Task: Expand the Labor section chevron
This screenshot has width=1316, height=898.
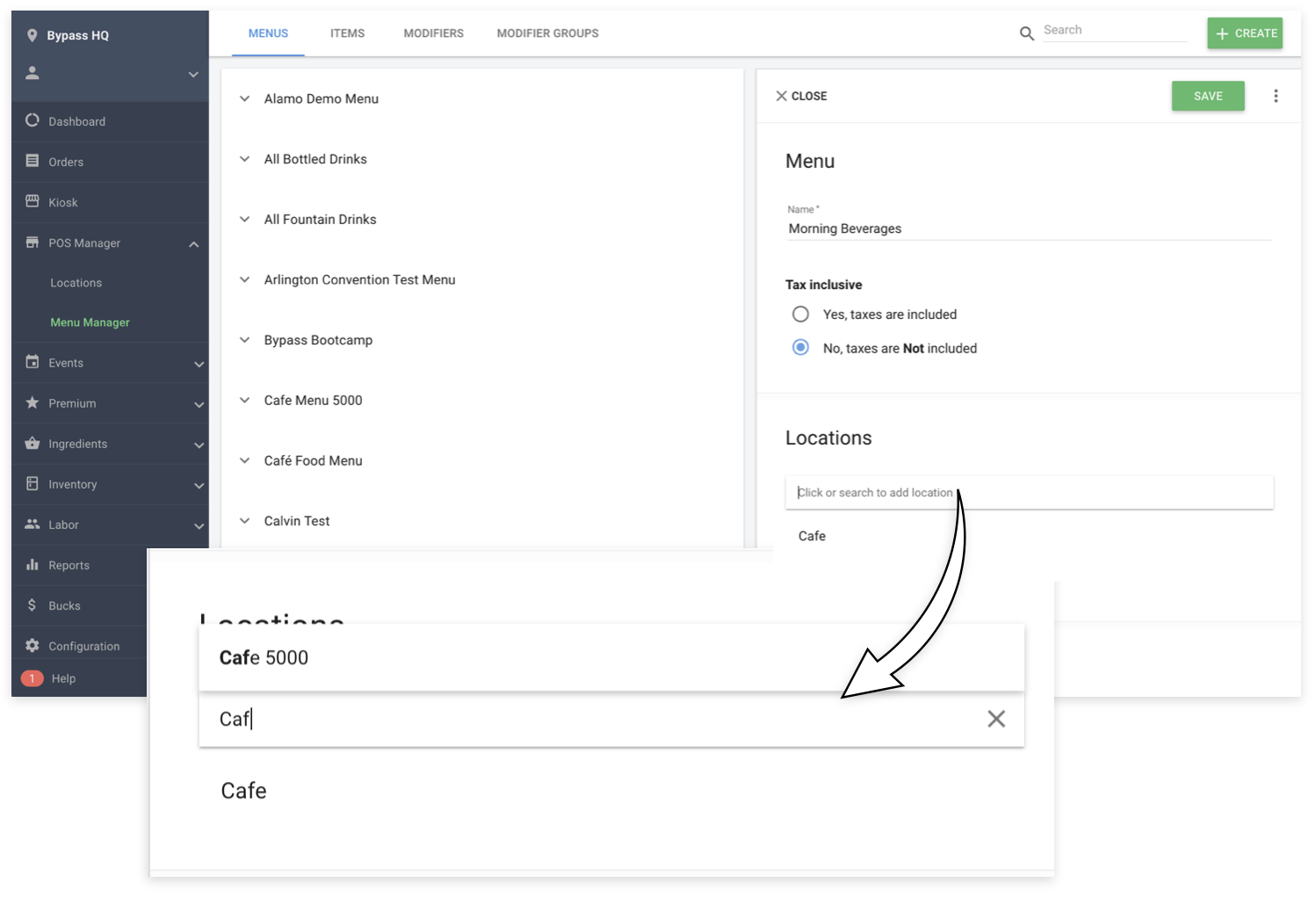Action: (199, 525)
